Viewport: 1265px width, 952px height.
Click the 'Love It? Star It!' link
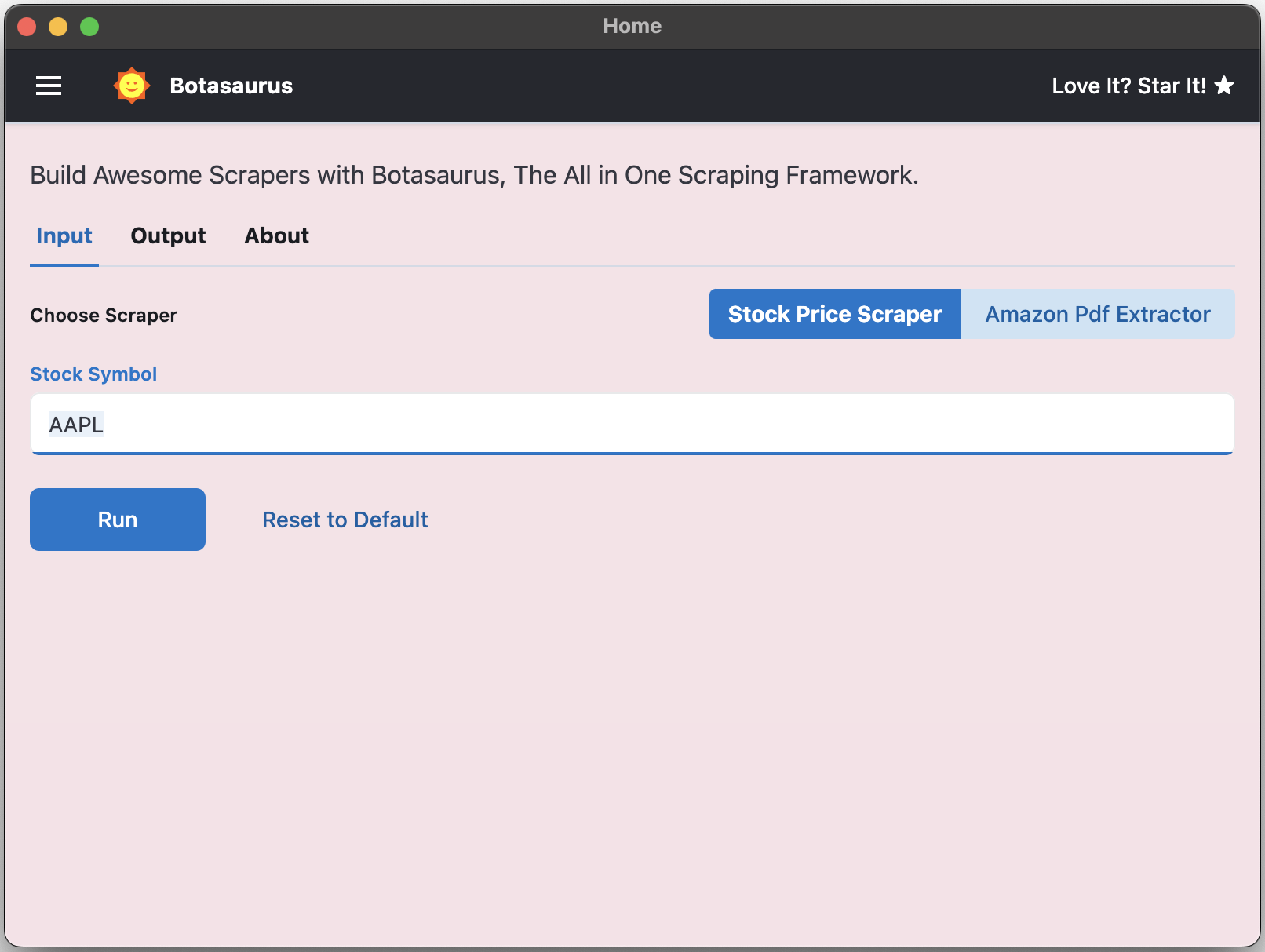point(1128,86)
